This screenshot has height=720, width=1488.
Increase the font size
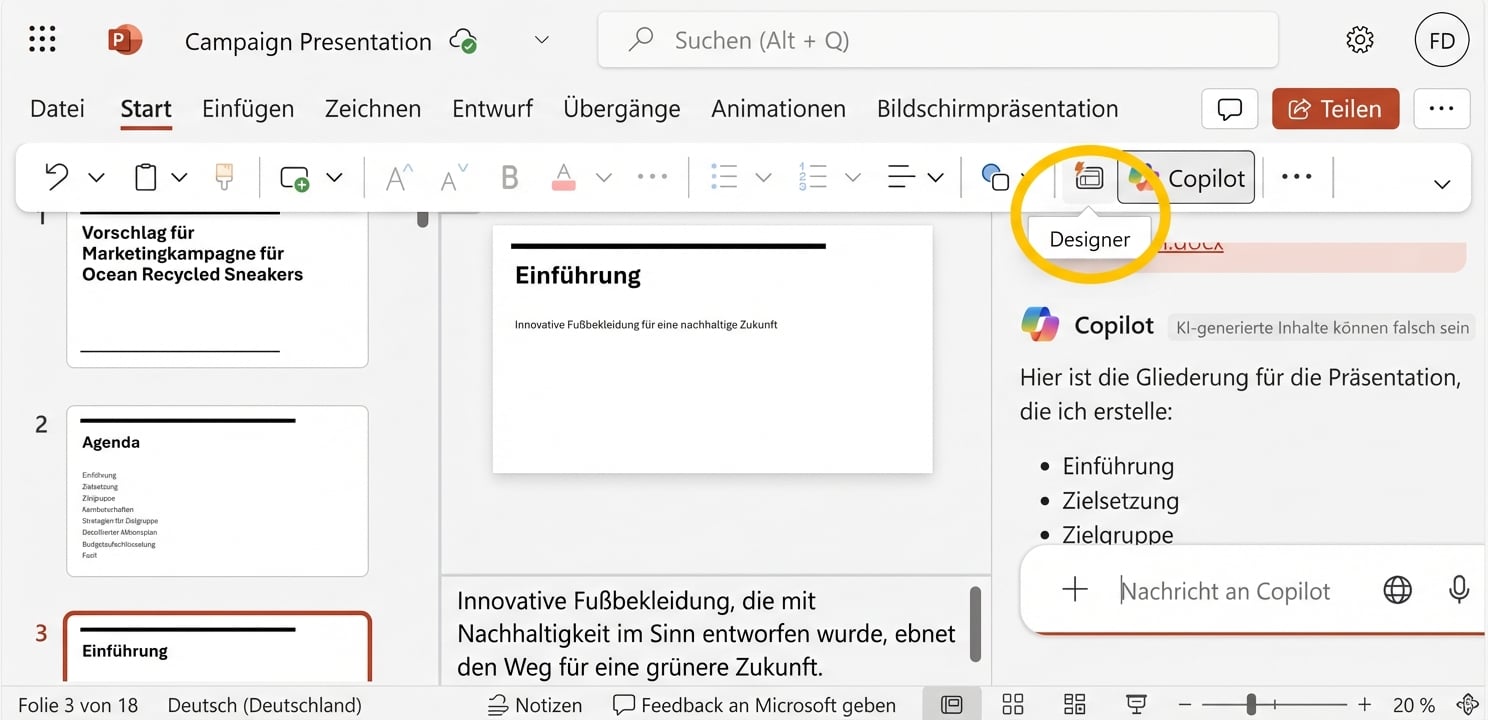[x=397, y=176]
